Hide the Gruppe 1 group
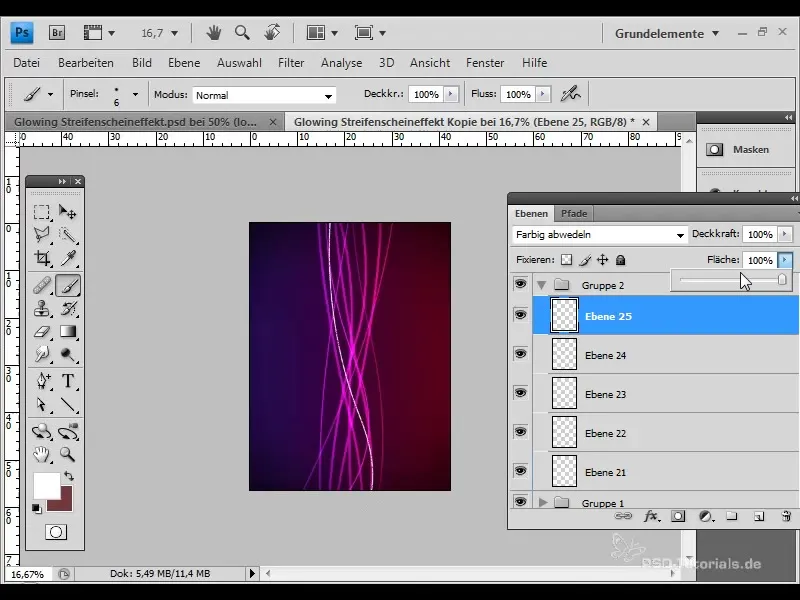The height and width of the screenshot is (600, 800). coord(520,502)
